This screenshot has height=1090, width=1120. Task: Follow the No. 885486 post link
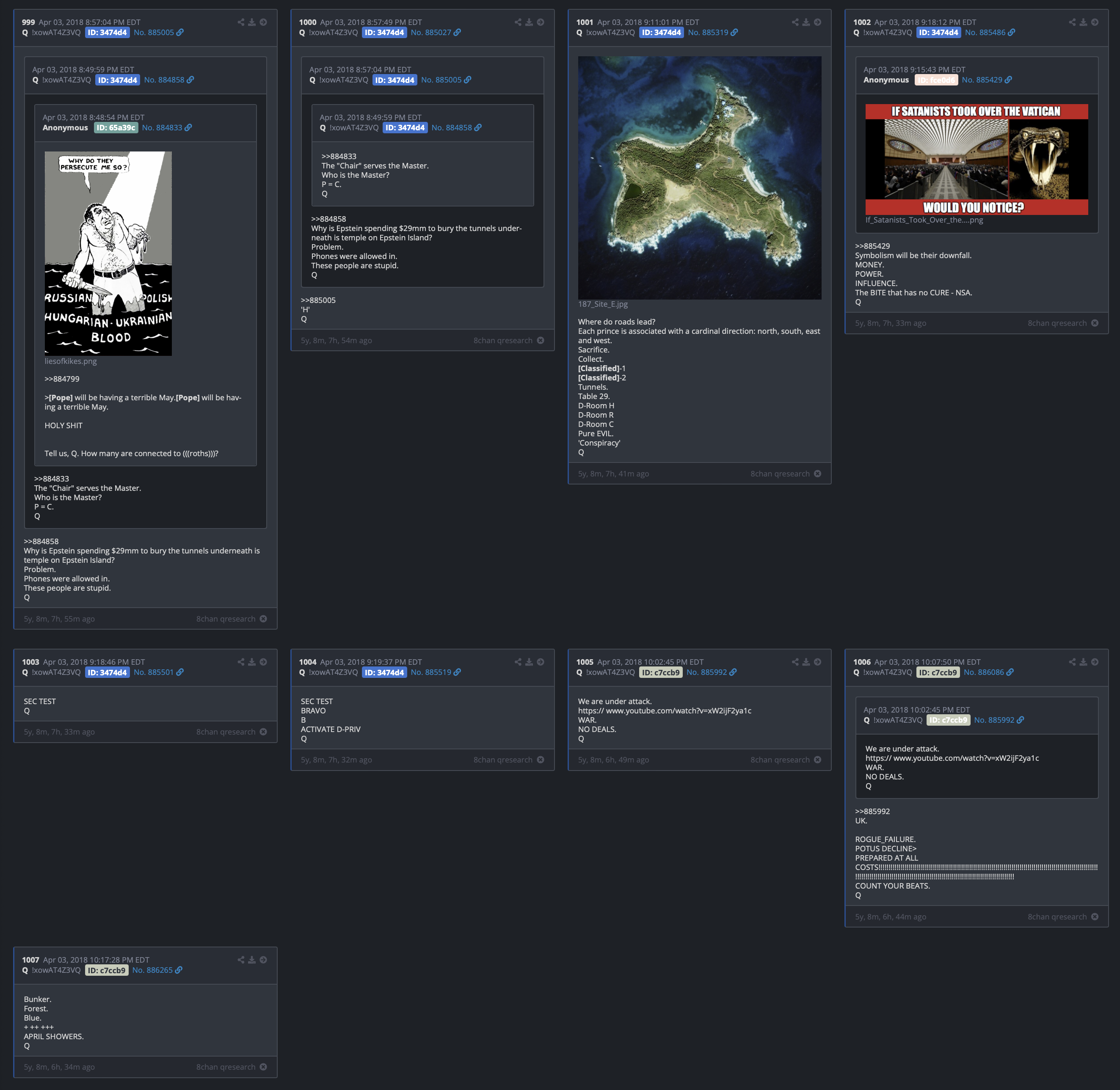click(x=985, y=33)
